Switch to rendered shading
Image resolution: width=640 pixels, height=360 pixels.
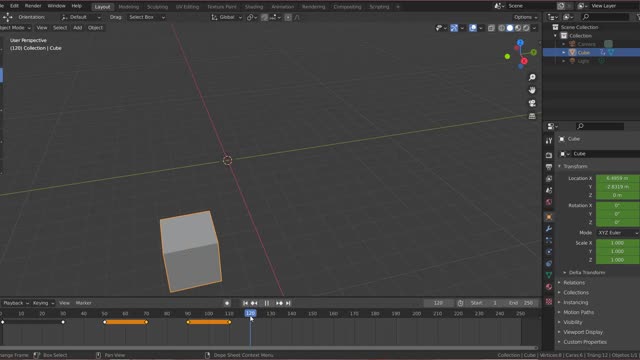point(527,28)
